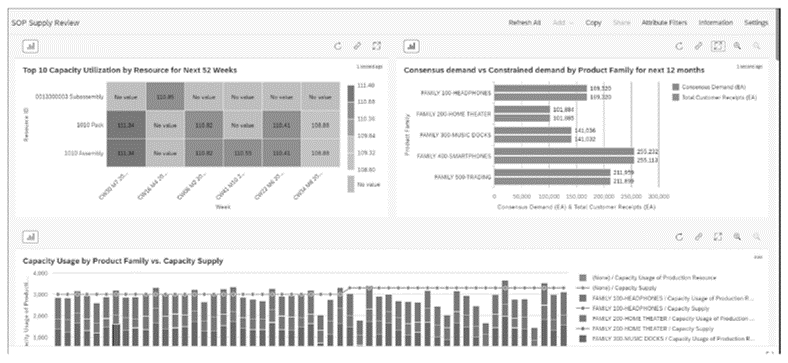Open chart type icon of Consensus demand card
This screenshot has width=788, height=363.
tap(412, 46)
